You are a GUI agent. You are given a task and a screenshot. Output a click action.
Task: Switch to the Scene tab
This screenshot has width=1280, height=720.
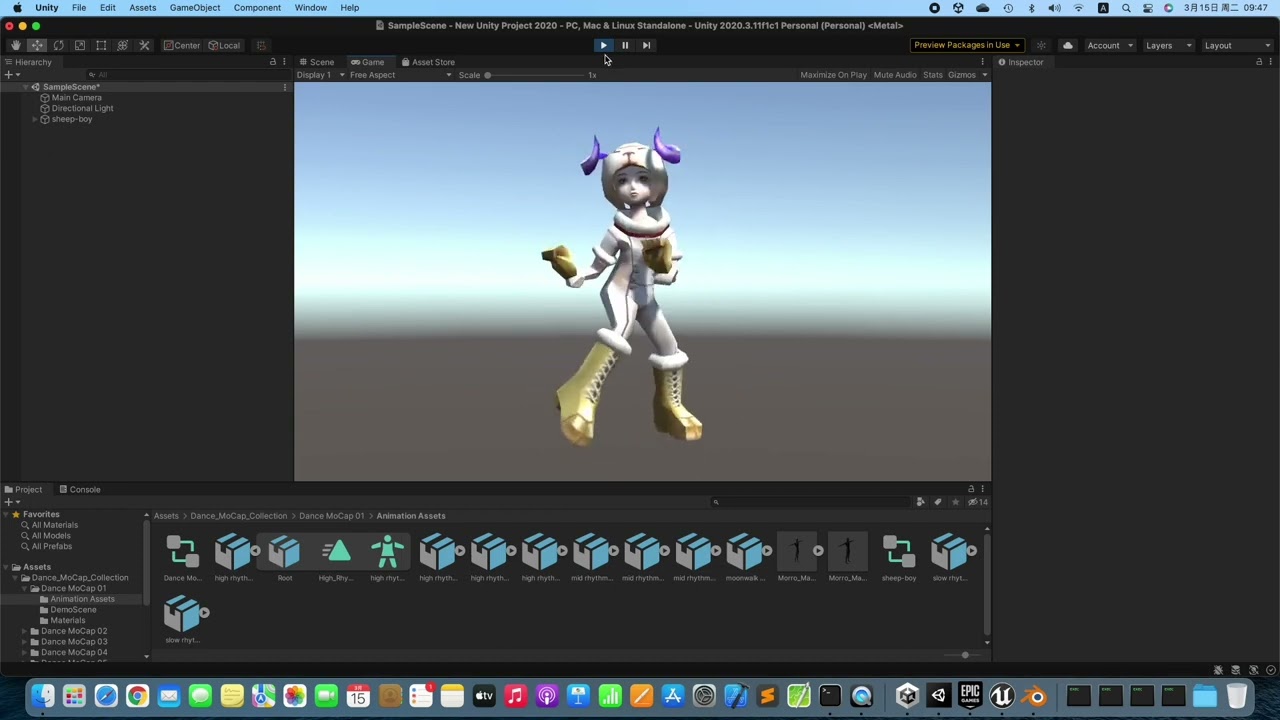315,62
